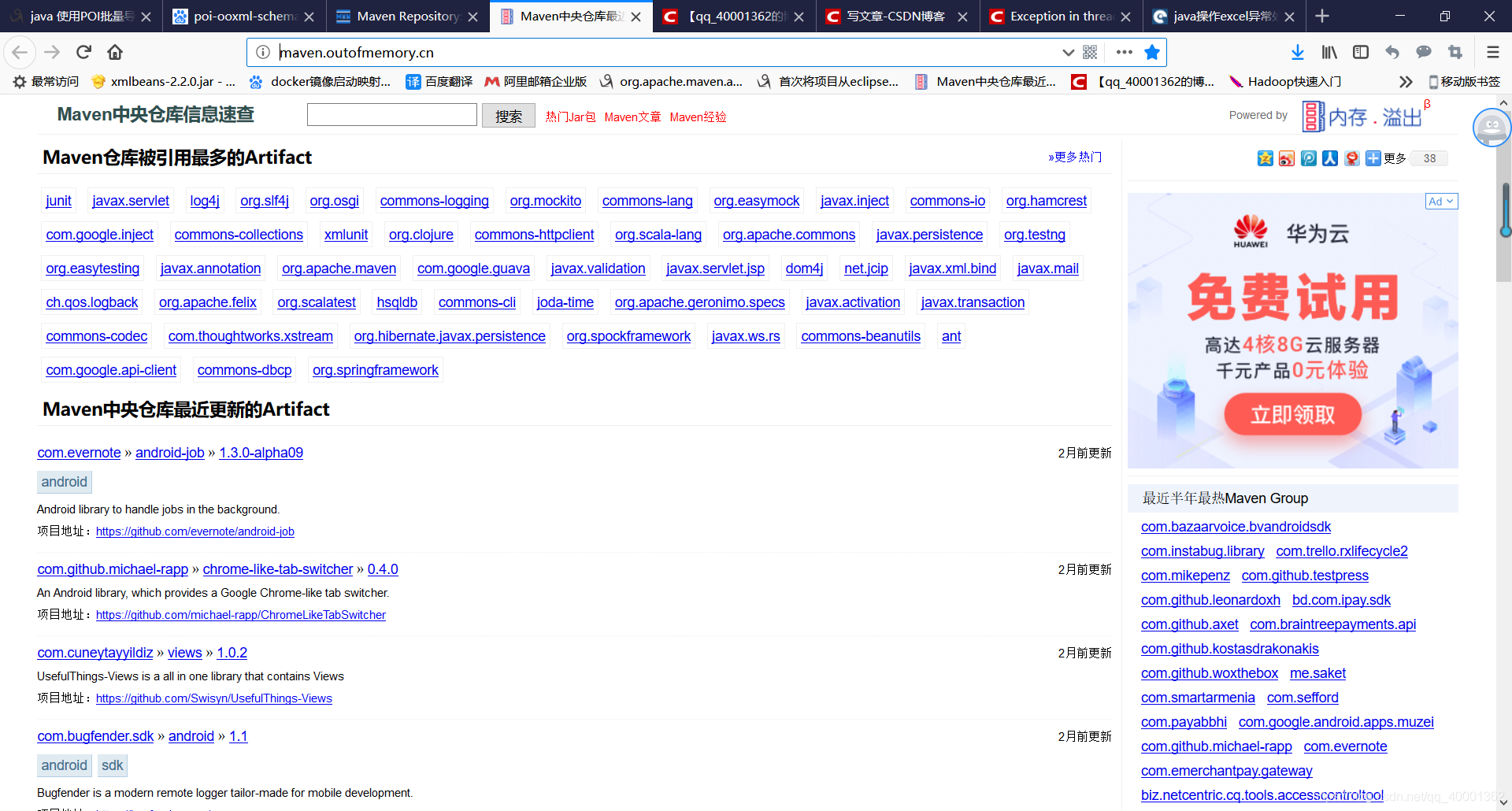Click the 立即领取 ad button
Viewport: 1512px width, 811px height.
tap(1292, 415)
